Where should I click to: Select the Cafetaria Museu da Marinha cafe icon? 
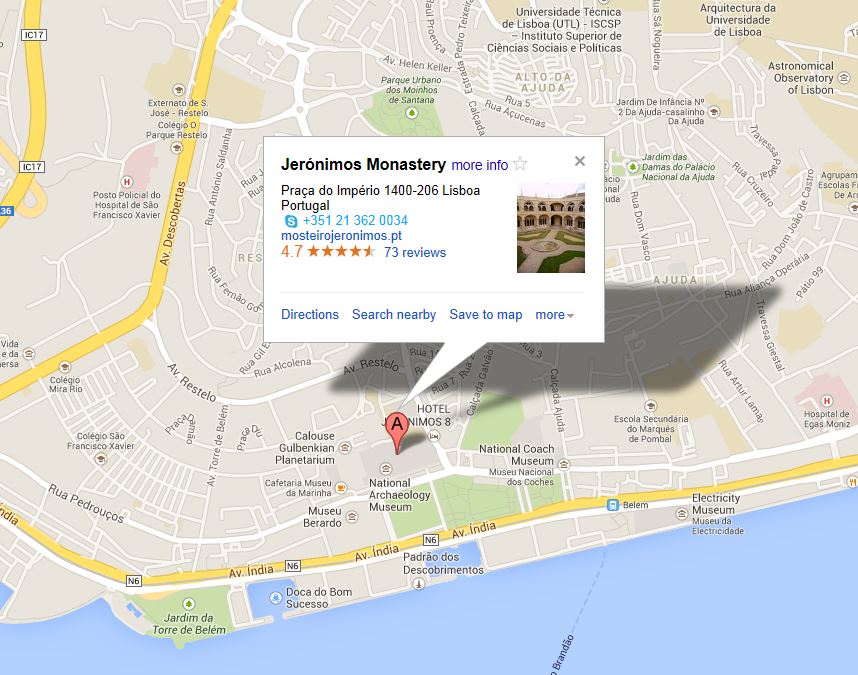[341, 487]
